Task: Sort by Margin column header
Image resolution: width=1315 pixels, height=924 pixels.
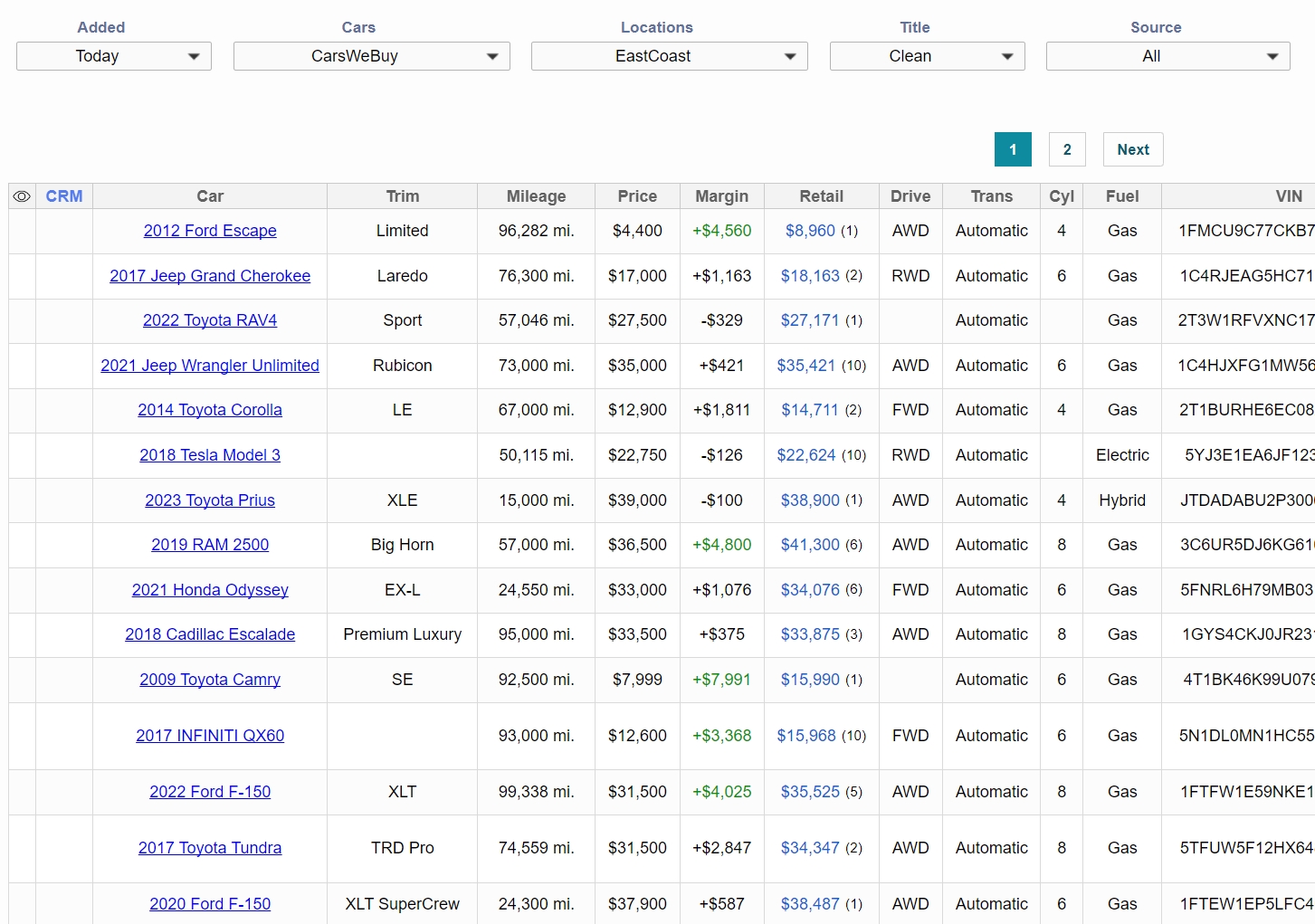Action: pyautogui.click(x=722, y=196)
